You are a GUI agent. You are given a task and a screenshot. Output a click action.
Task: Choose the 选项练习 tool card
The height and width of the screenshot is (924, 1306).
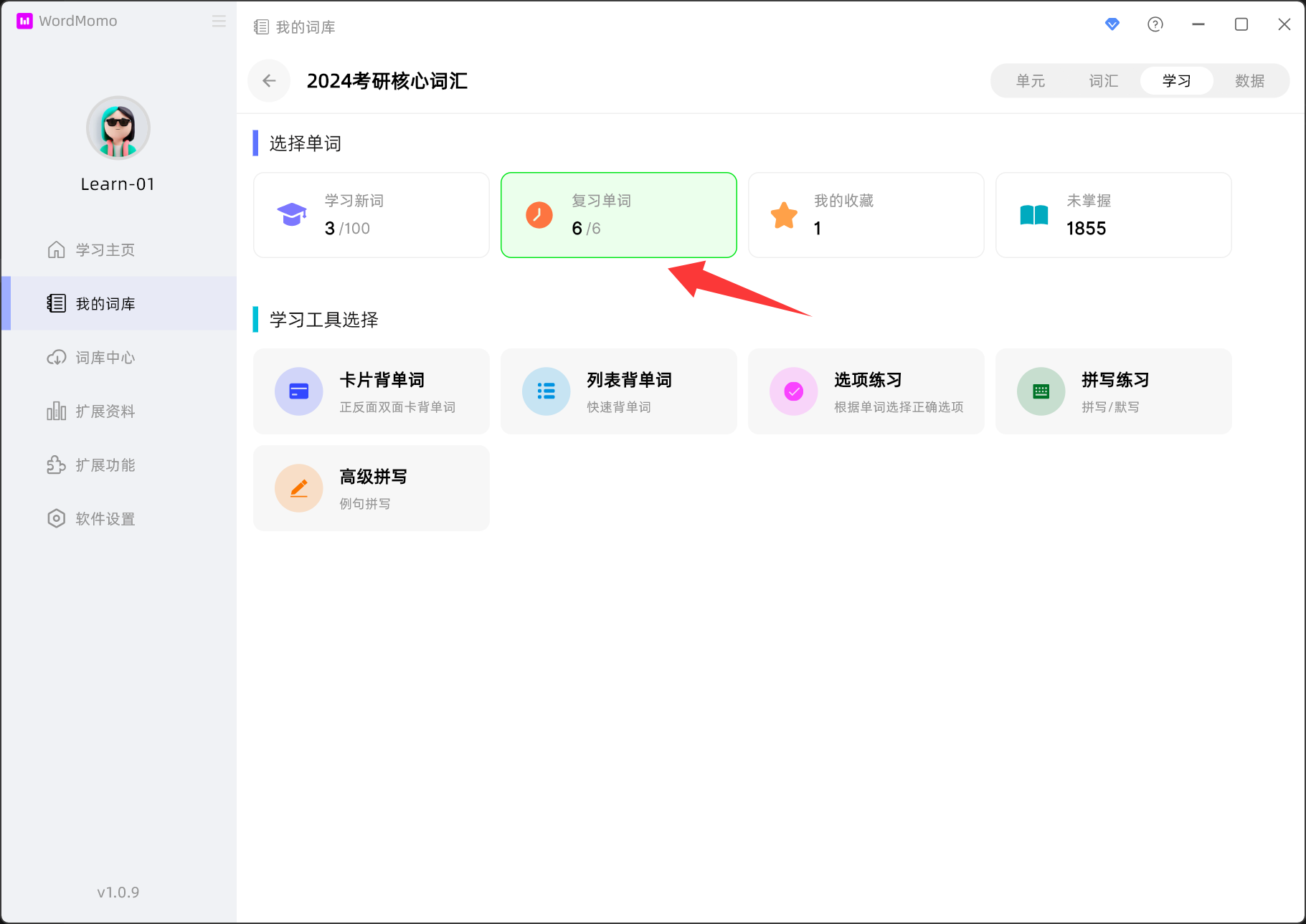pyautogui.click(x=866, y=391)
